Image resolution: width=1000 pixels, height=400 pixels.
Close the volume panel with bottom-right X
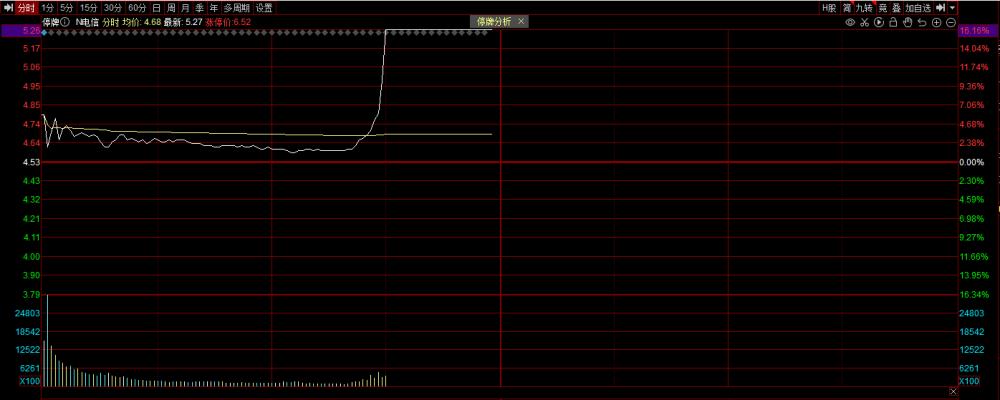coord(953,391)
